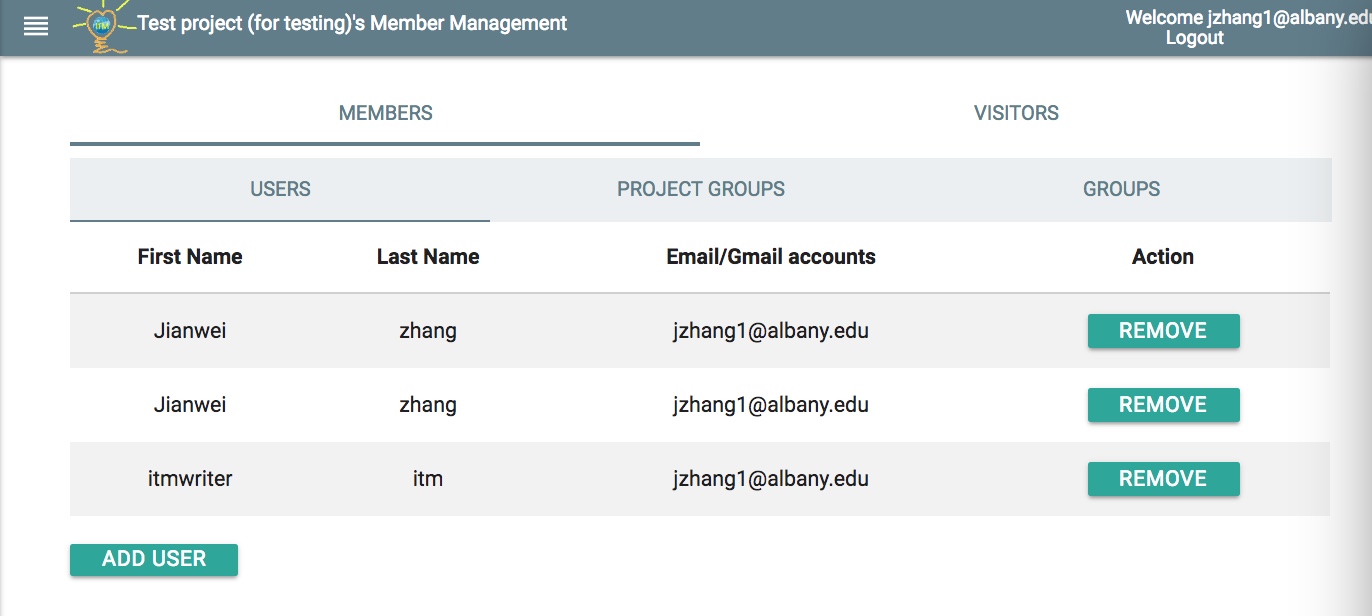This screenshot has width=1372, height=616.
Task: Click the Email/Gmail accounts column header
Action: tap(771, 256)
